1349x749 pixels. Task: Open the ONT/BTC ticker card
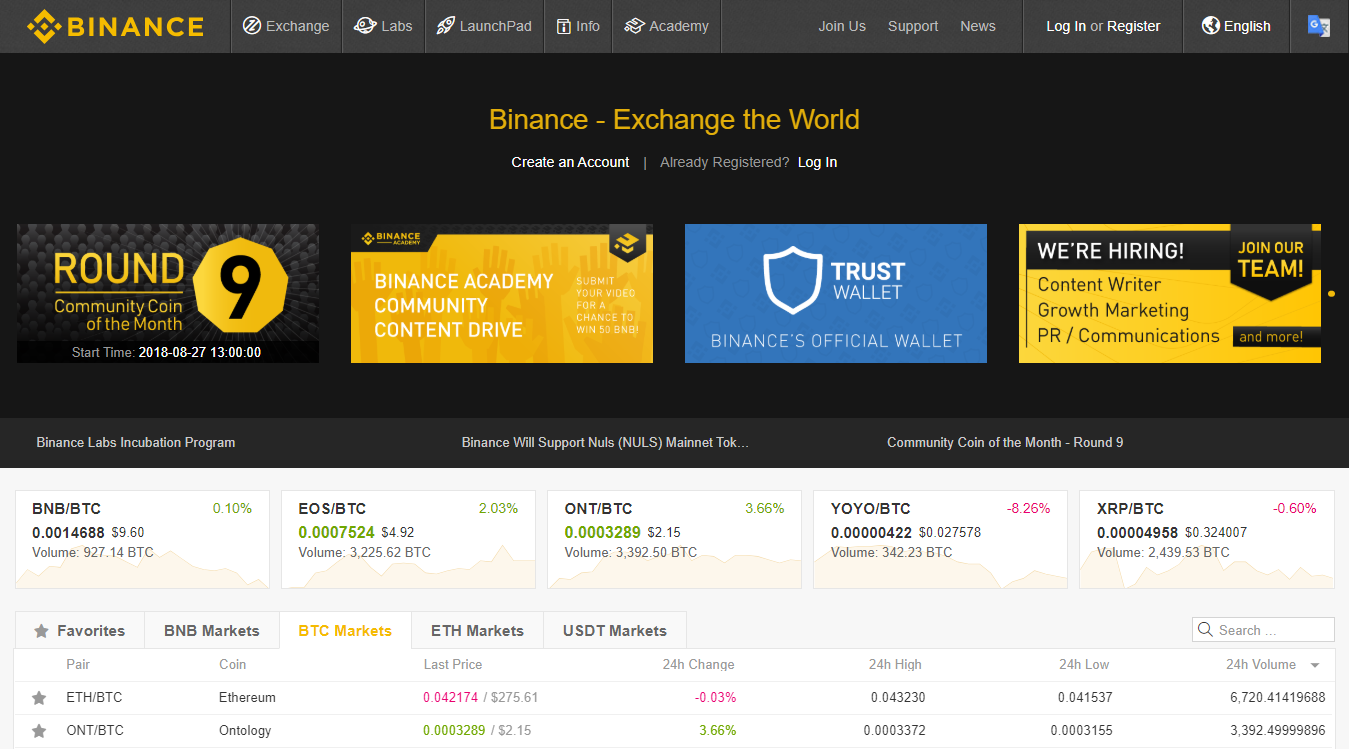tap(674, 539)
